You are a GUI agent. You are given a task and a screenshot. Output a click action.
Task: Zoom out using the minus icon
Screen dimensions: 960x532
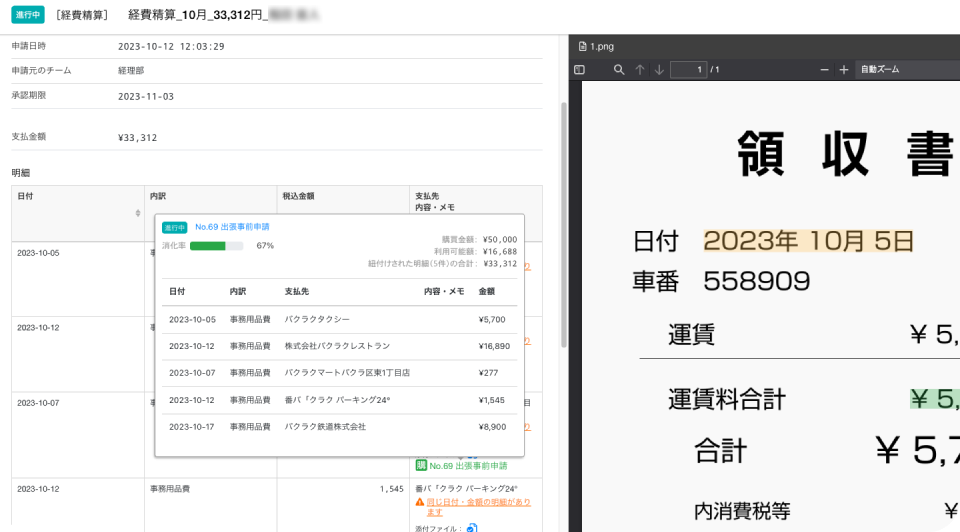click(x=824, y=69)
